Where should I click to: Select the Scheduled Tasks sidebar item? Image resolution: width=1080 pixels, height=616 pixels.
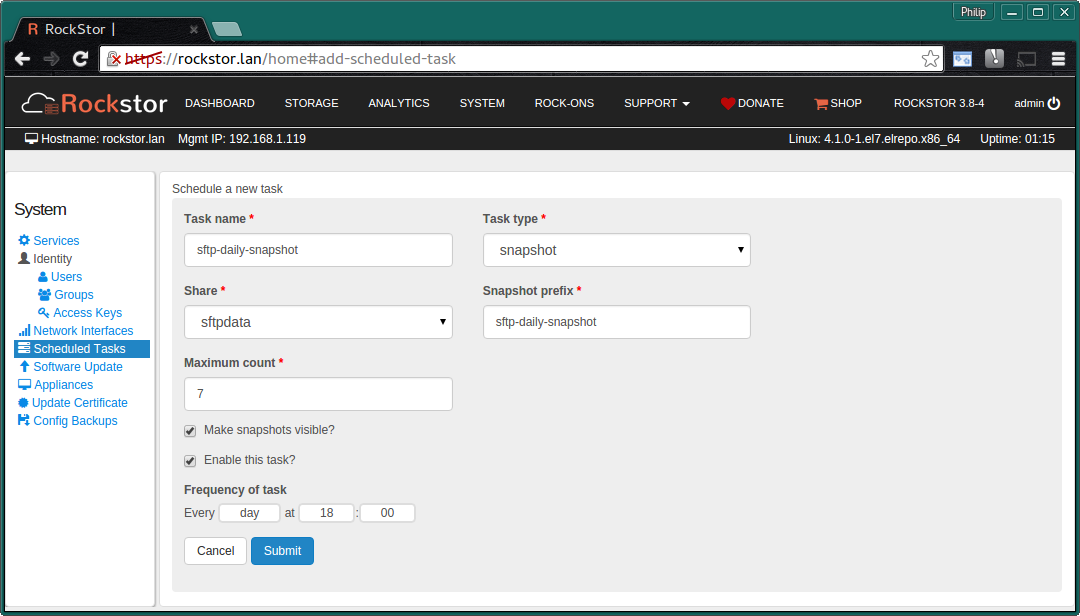tap(82, 349)
